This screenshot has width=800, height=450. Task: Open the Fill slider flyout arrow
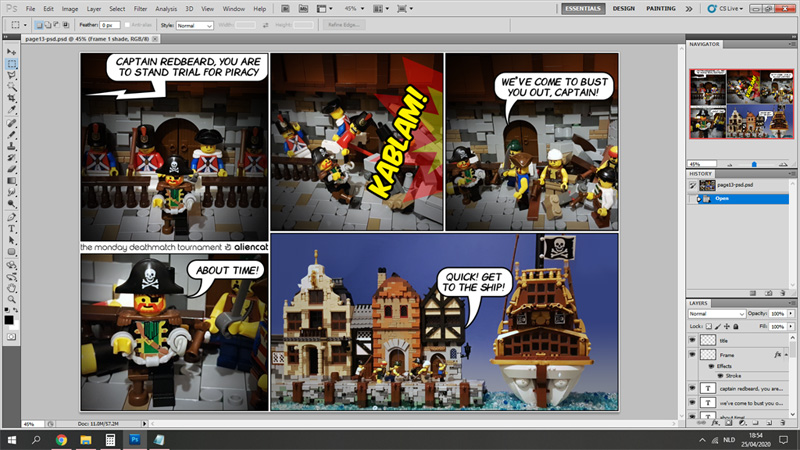coord(791,327)
